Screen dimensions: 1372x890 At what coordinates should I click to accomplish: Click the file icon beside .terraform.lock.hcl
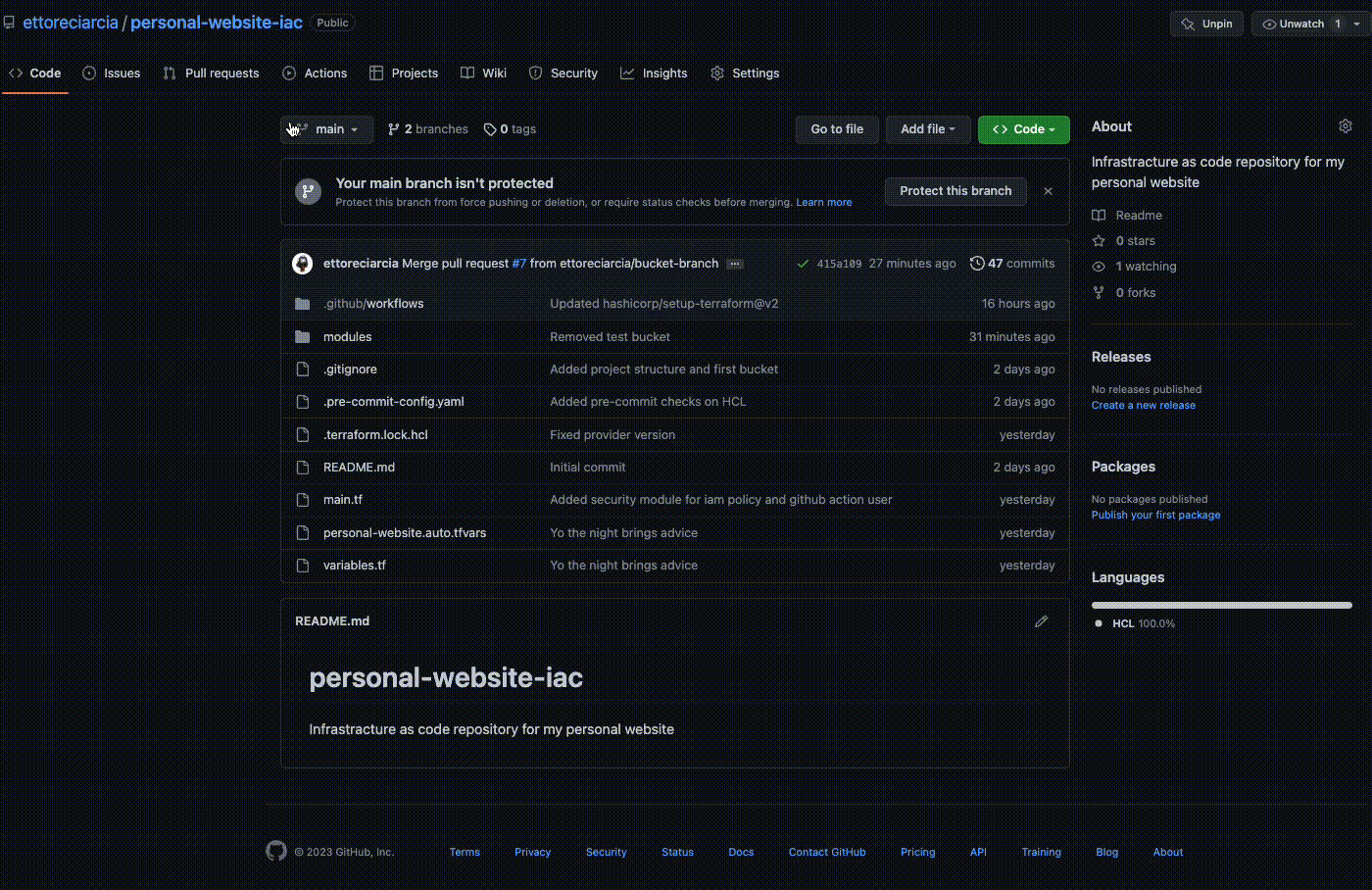click(303, 435)
